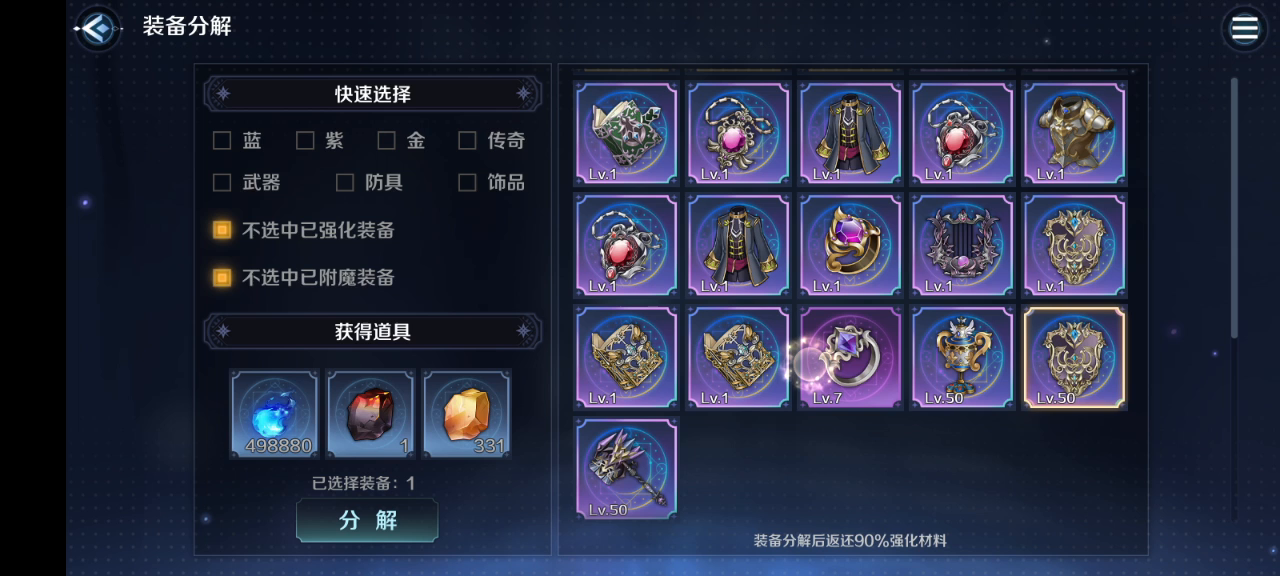Open the hamburger menu icon
Image resolution: width=1280 pixels, height=576 pixels.
pos(1244,28)
